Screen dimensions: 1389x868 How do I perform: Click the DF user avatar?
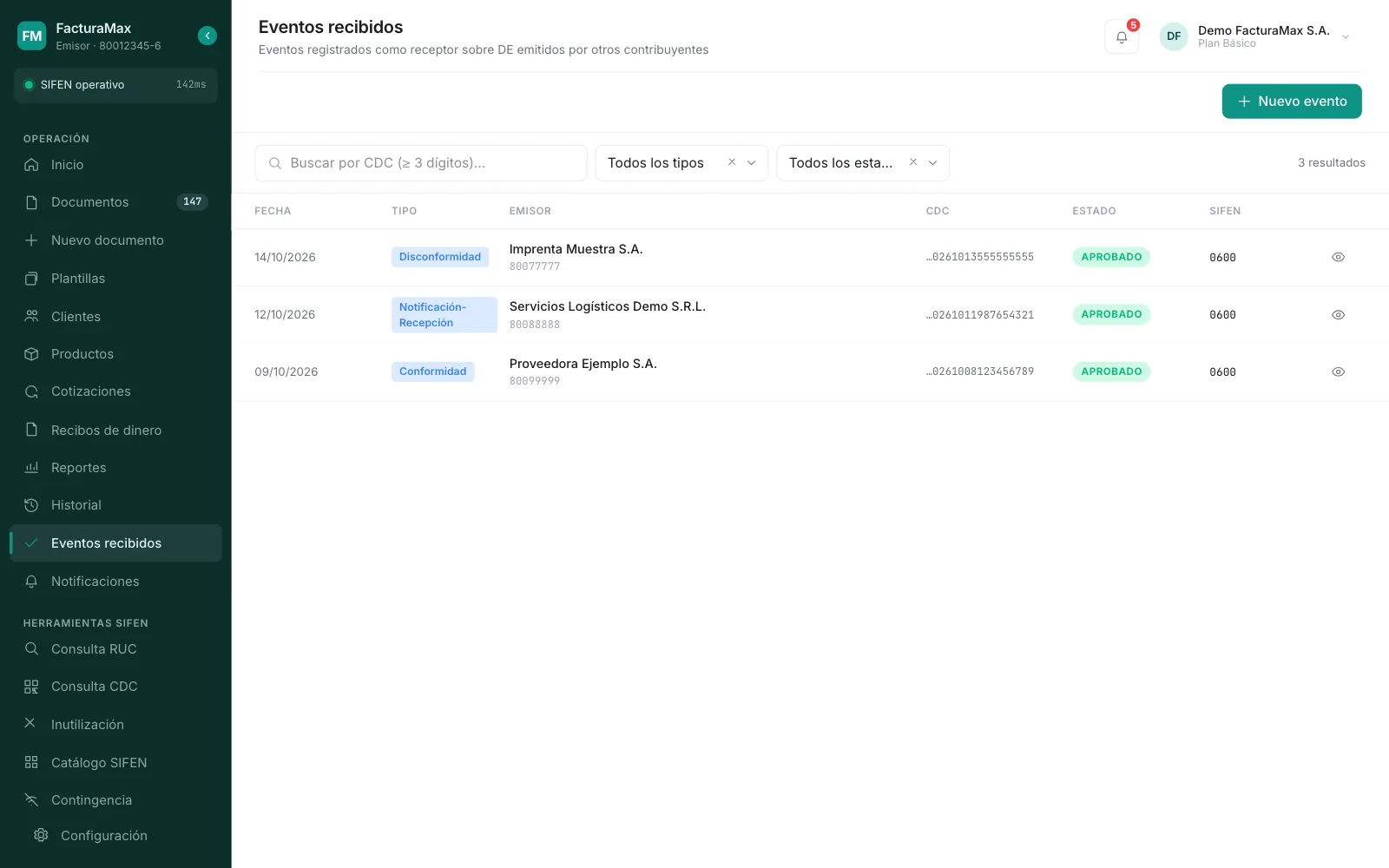[1174, 36]
